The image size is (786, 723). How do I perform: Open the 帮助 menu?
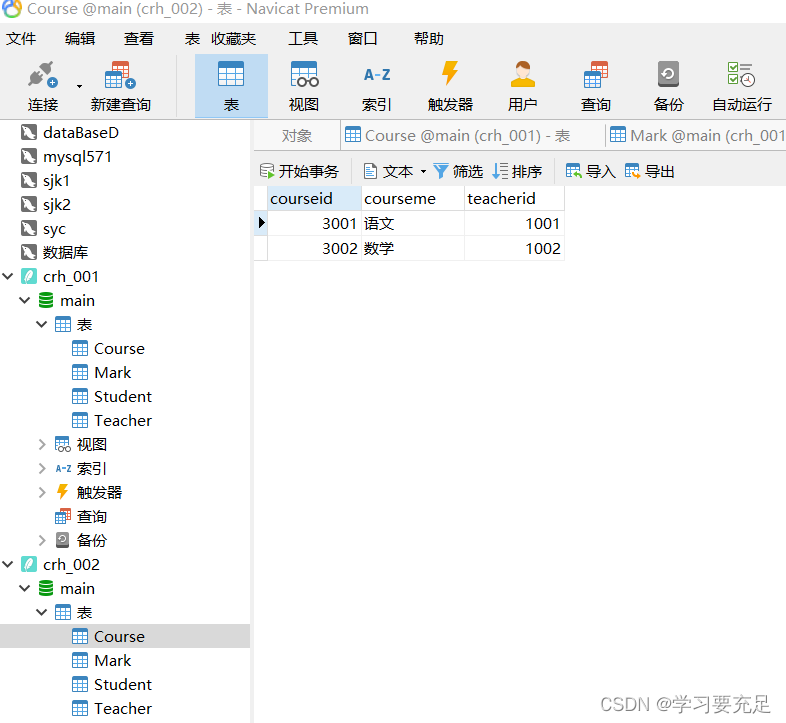click(x=429, y=39)
